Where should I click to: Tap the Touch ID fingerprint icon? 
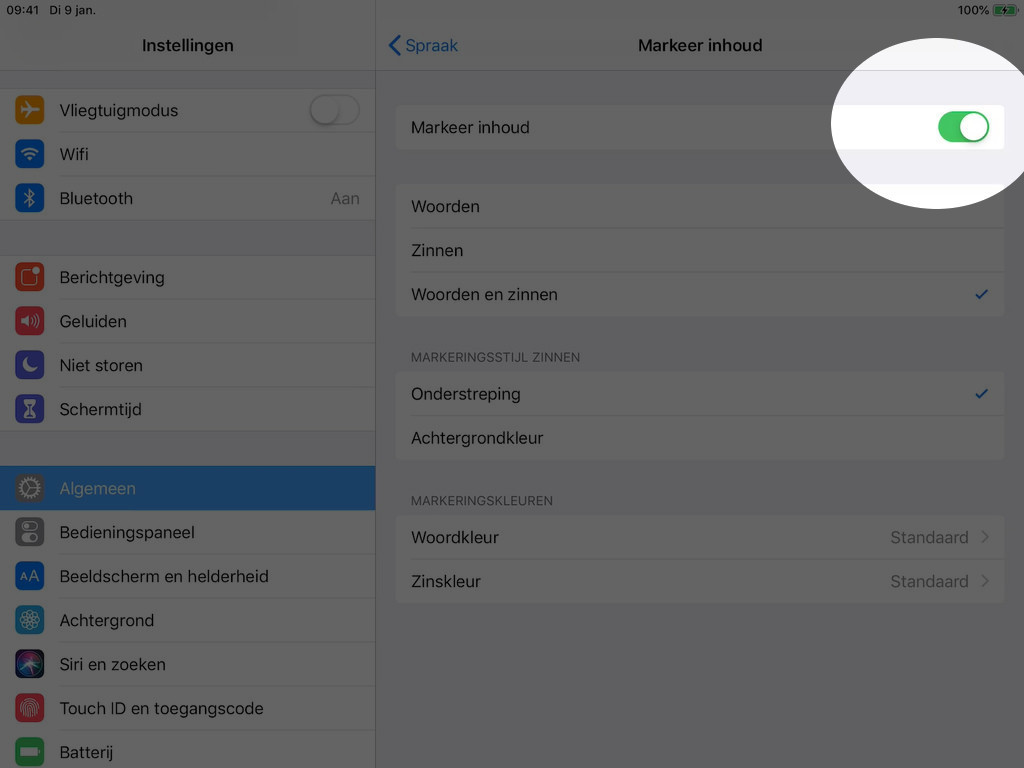click(29, 708)
